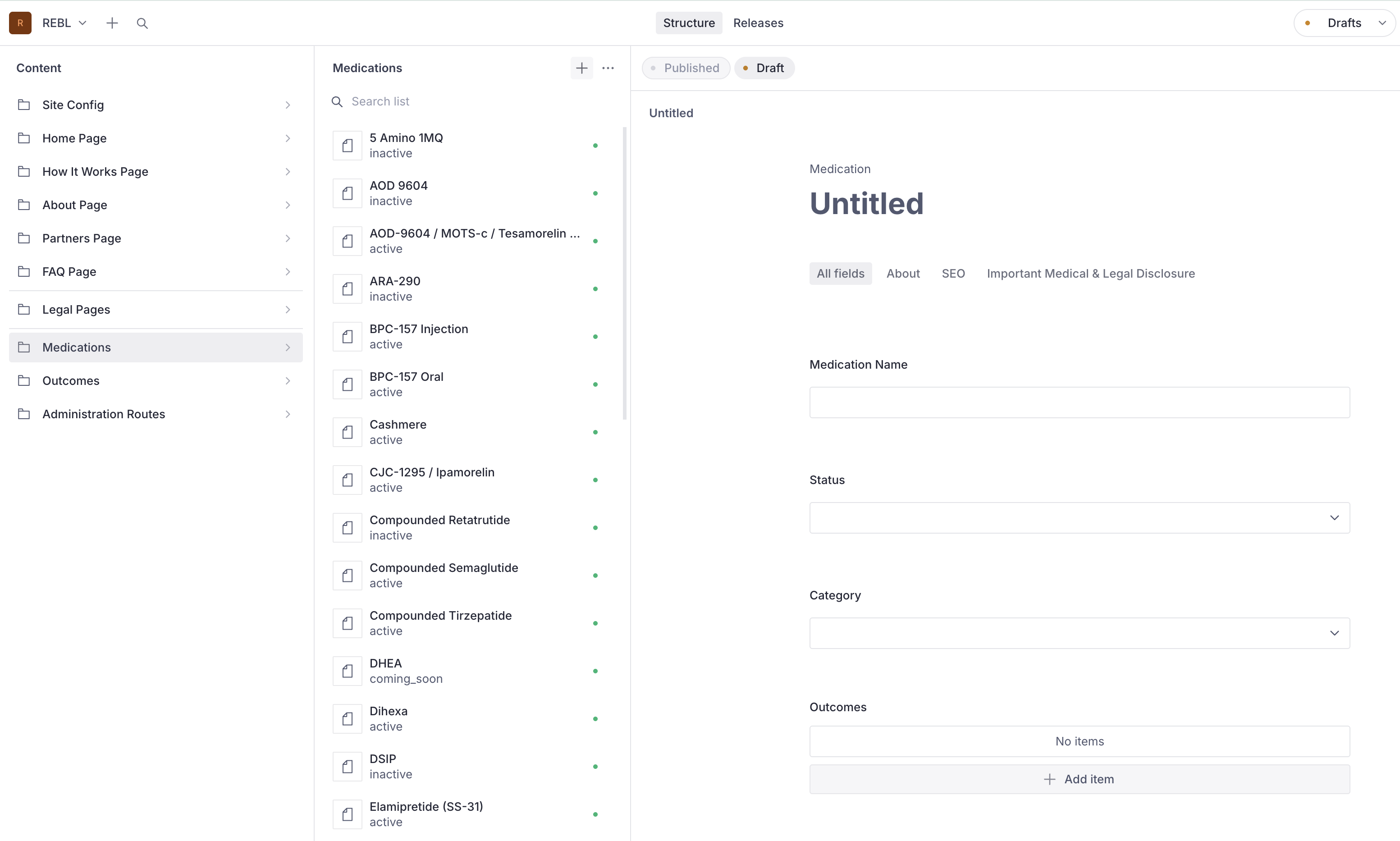Focus the Medication Name input field
This screenshot has height=841, width=1400.
click(1079, 402)
